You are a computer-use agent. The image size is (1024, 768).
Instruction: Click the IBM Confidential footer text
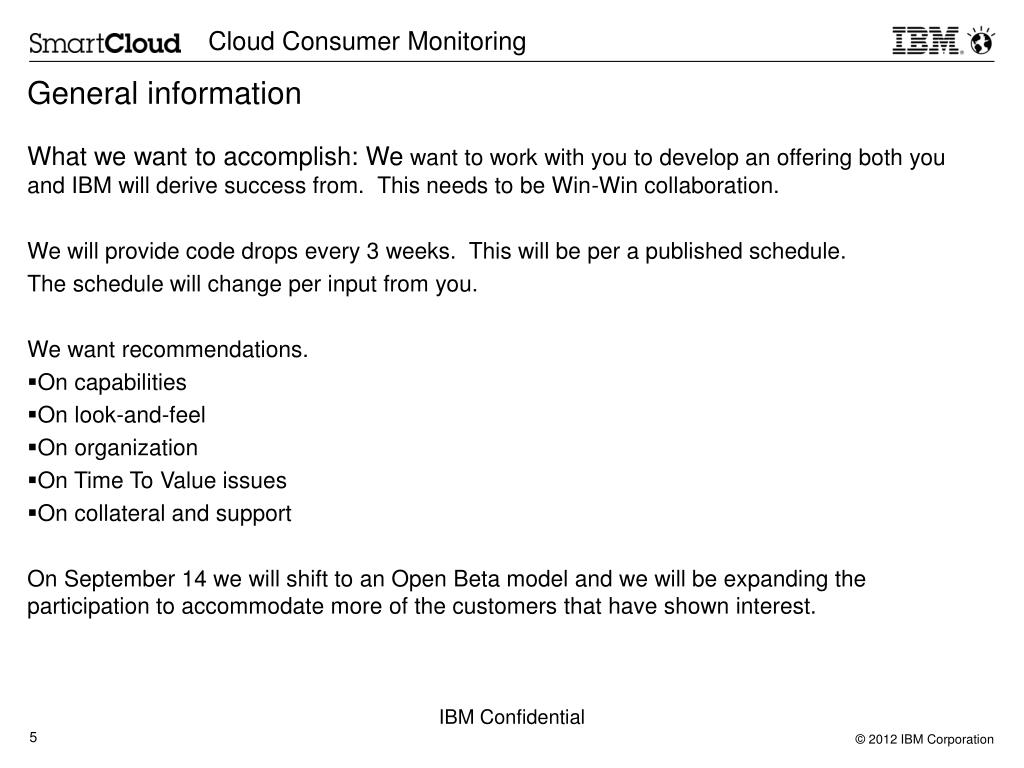tap(512, 717)
